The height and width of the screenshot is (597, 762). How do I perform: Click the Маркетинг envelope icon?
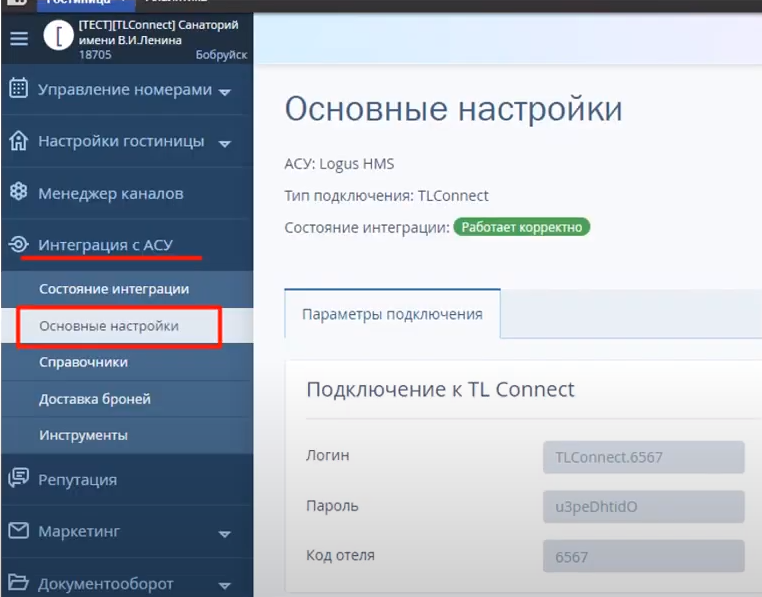pyautogui.click(x=18, y=531)
